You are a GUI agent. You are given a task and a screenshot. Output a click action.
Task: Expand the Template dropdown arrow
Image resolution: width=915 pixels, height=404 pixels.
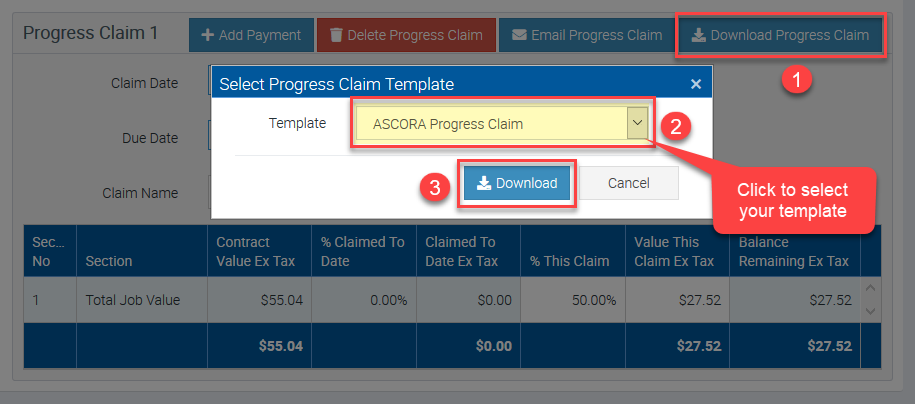(637, 124)
